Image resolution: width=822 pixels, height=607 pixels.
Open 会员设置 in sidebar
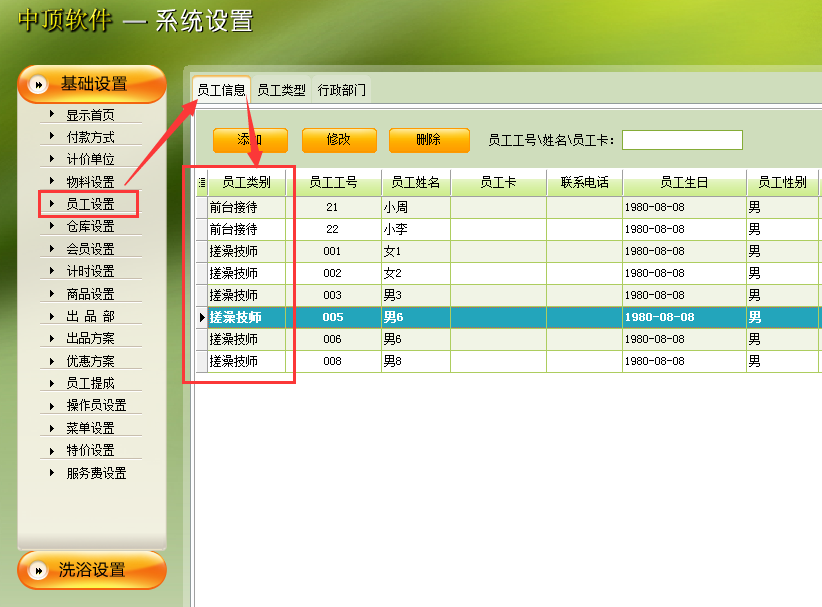click(90, 249)
